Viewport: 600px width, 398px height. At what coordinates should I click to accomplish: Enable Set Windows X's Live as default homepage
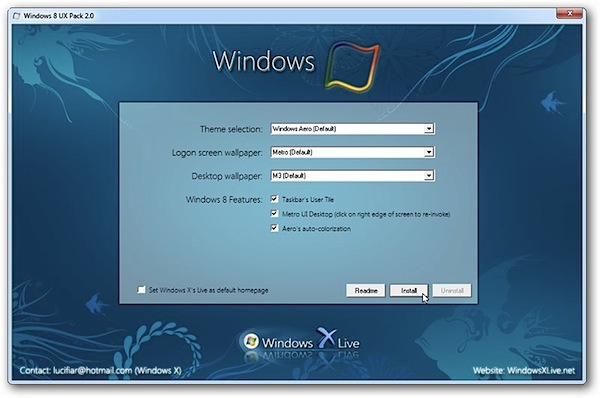coord(141,290)
